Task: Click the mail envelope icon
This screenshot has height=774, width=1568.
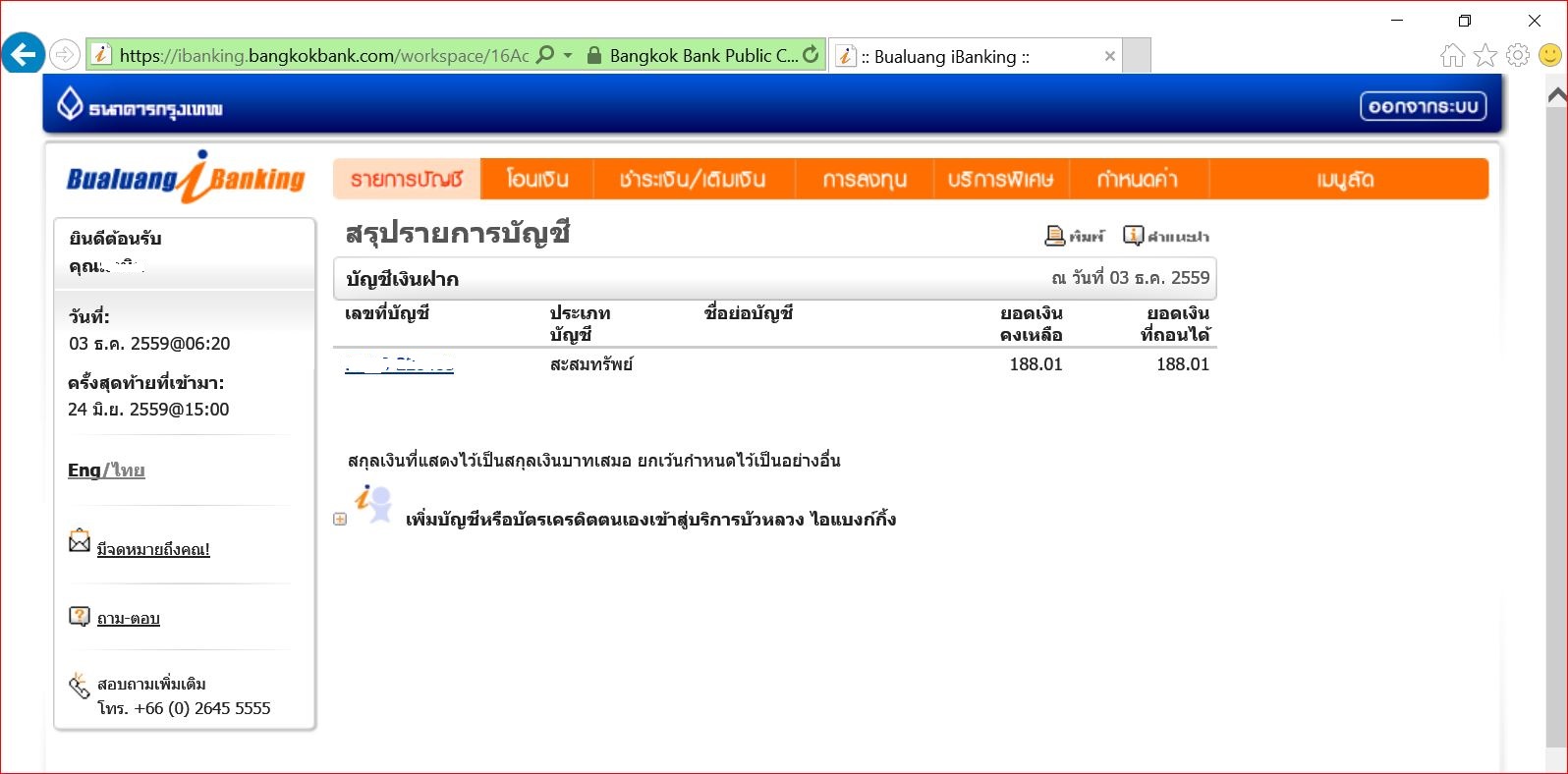Action: click(x=80, y=541)
